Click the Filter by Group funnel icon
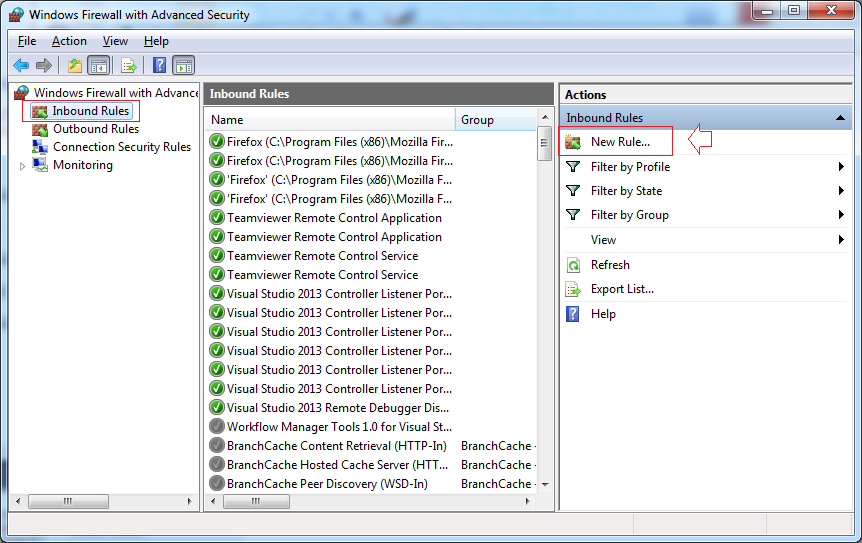 click(573, 215)
